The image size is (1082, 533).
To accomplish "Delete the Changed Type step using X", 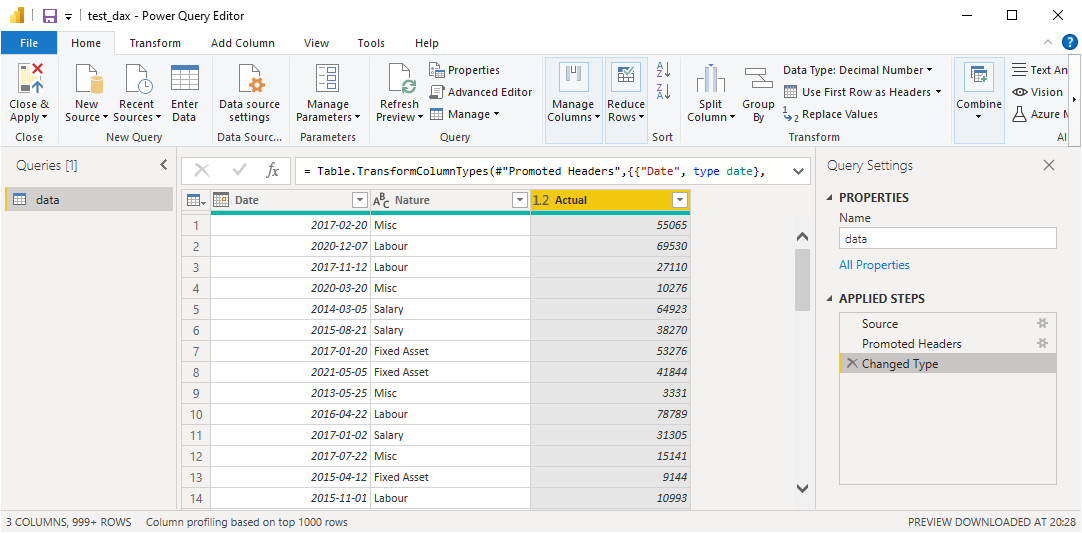I will click(x=852, y=364).
